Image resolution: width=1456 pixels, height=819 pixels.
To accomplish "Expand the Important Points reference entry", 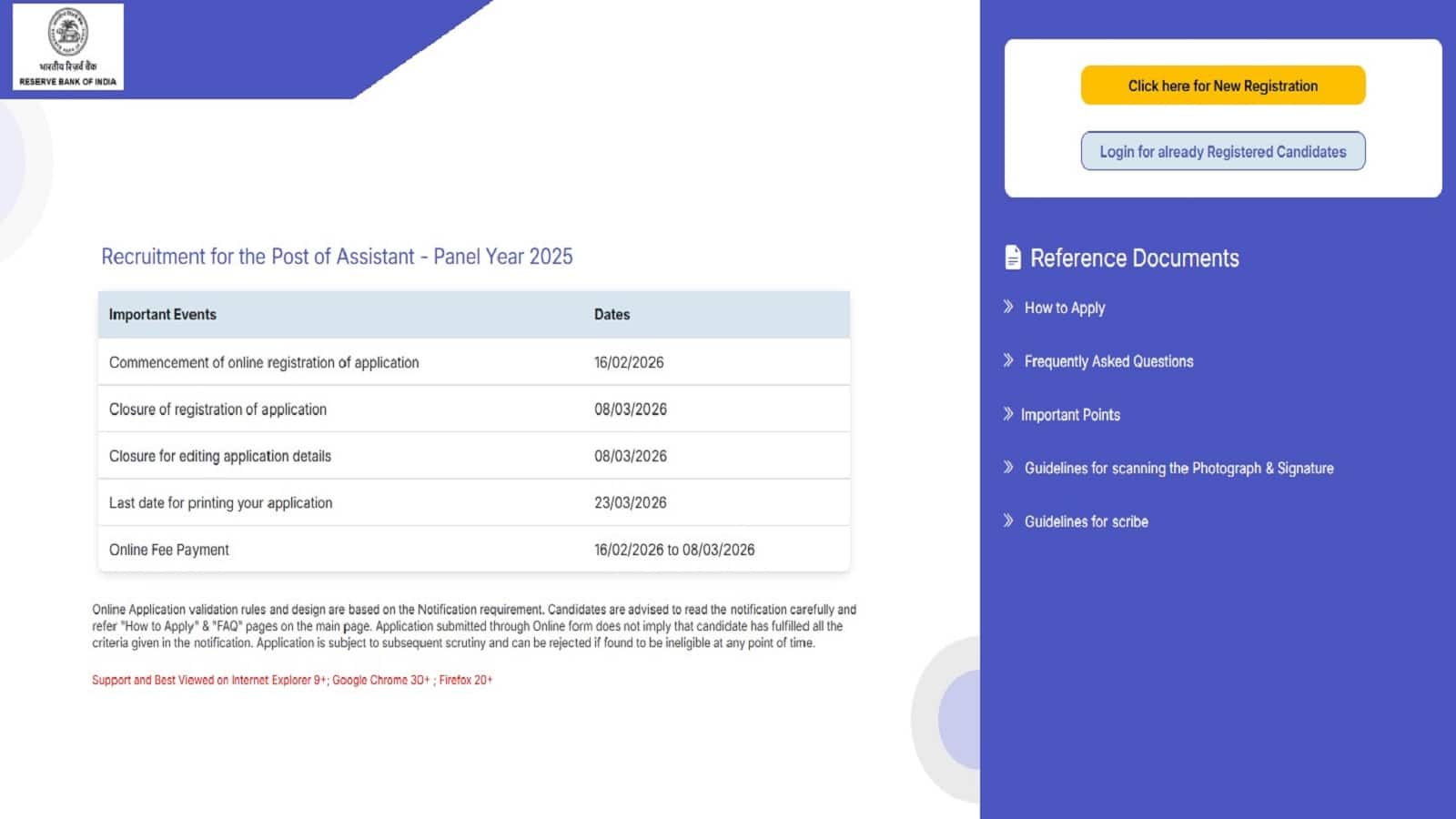I will (1071, 415).
